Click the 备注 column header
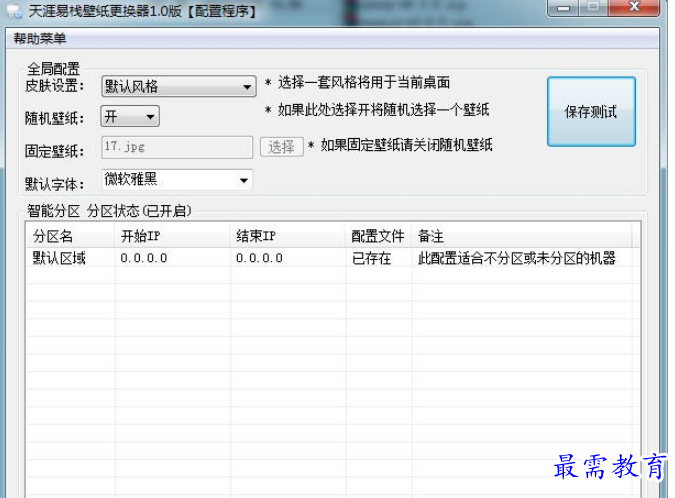This screenshot has width=675, height=498. point(522,236)
